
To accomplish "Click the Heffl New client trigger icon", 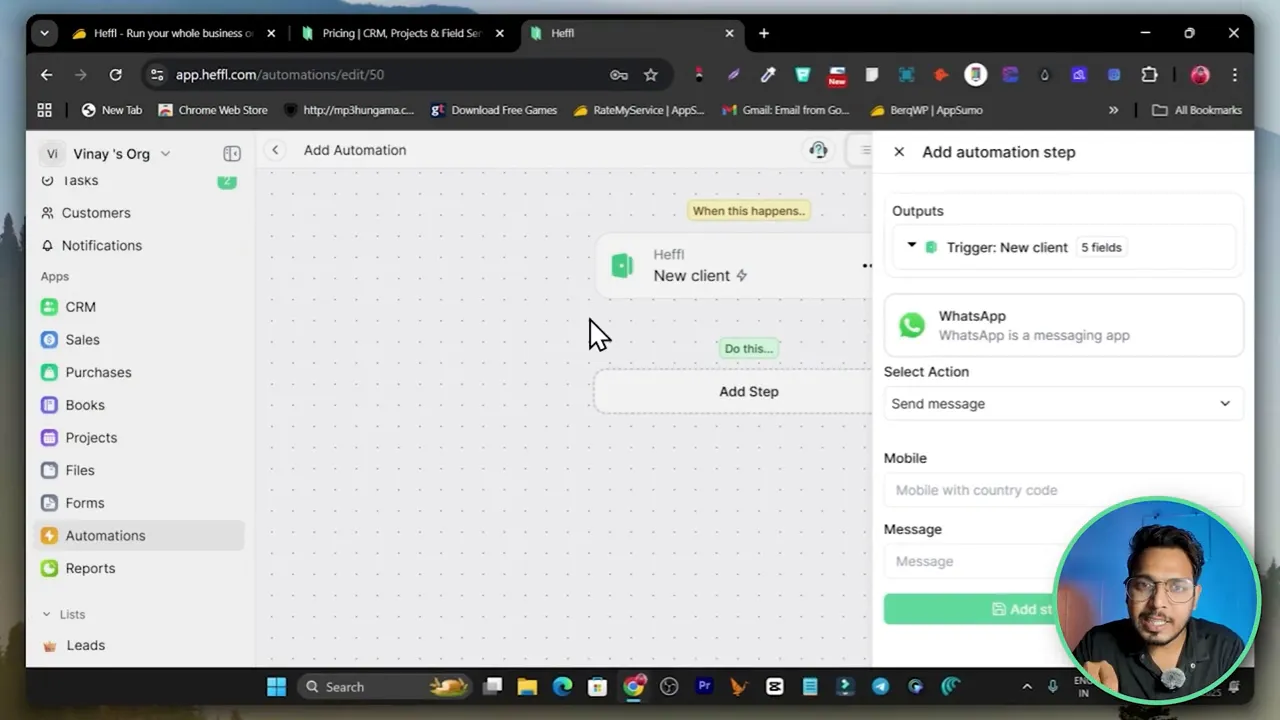I will pyautogui.click(x=622, y=265).
